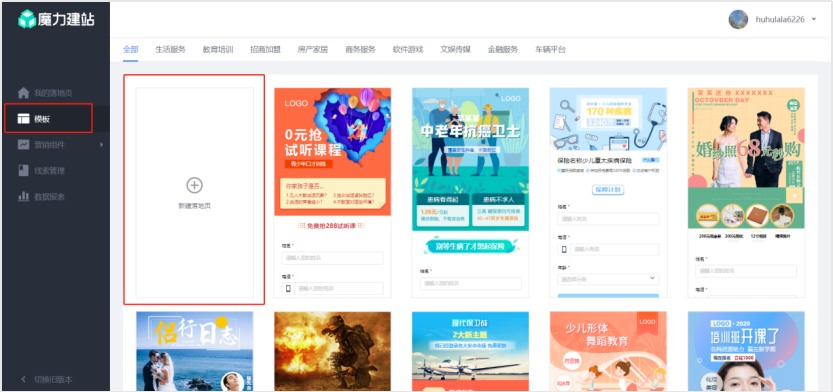Screen dimensions: 833x392
Task: Open the 170种疾病 insurance template thumbnail
Action: [x=608, y=192]
